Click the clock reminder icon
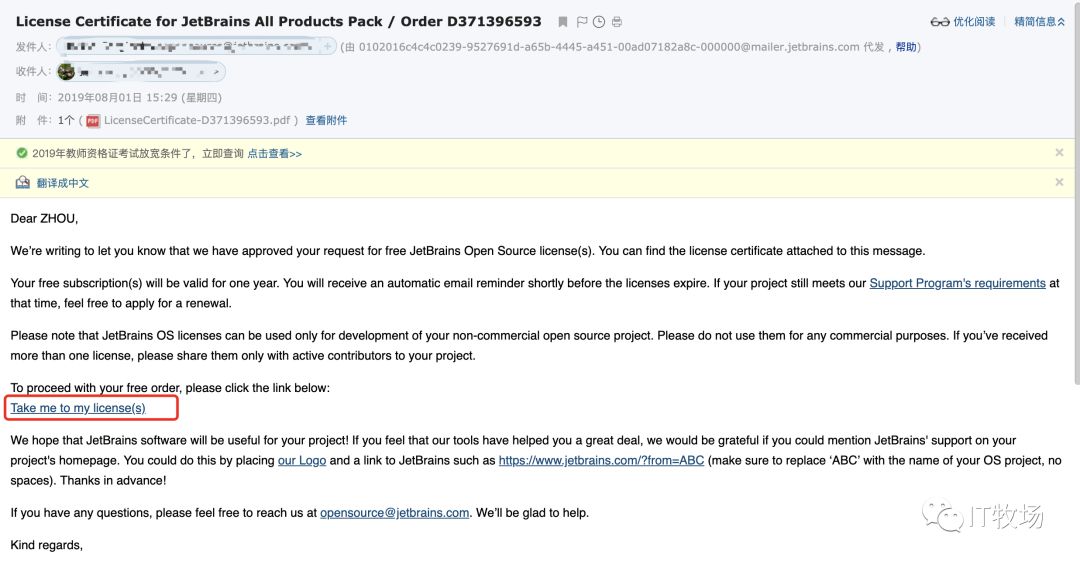 [599, 22]
